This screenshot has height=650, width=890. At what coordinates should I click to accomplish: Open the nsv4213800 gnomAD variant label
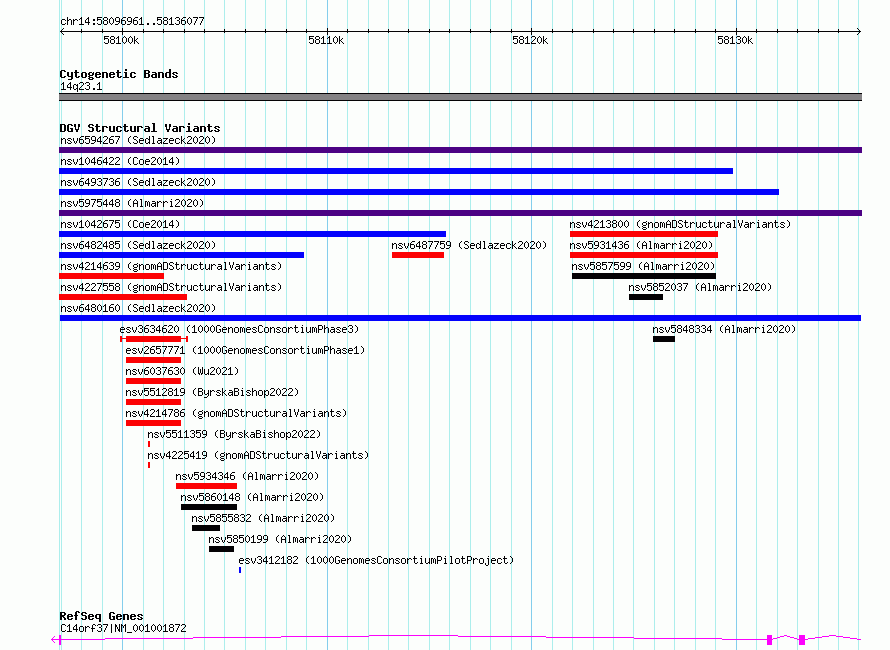[x=680, y=224]
